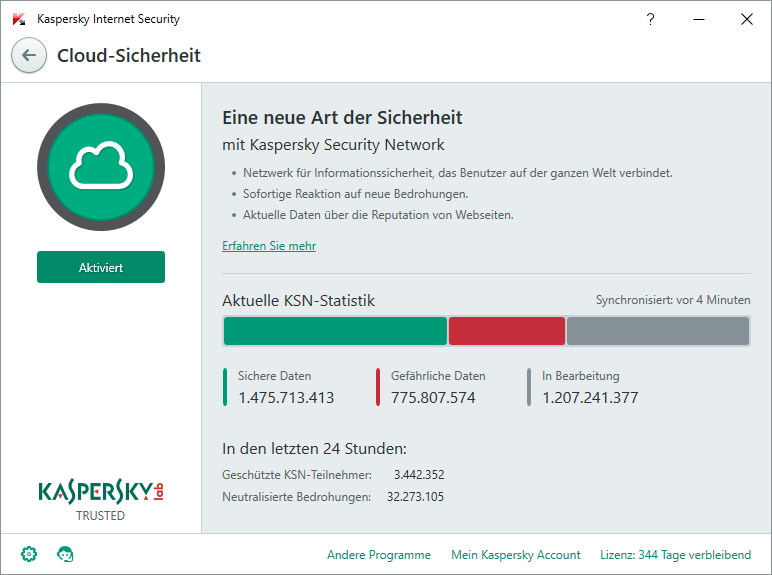
Task: Click the green safe data bar segment
Action: [335, 331]
